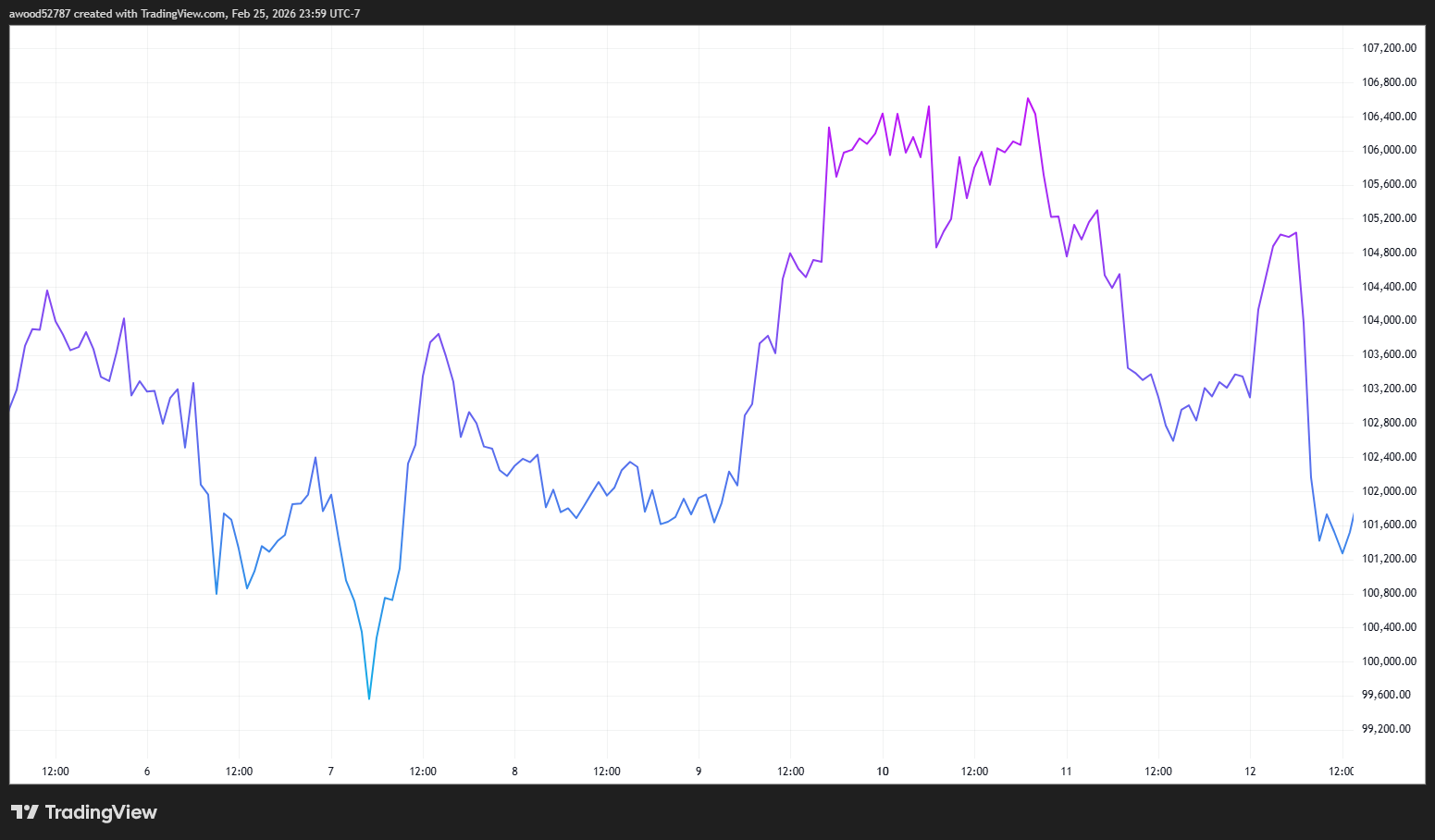Image resolution: width=1435 pixels, height=840 pixels.
Task: Click the leftmost 12:00 time label
Action: [55, 771]
